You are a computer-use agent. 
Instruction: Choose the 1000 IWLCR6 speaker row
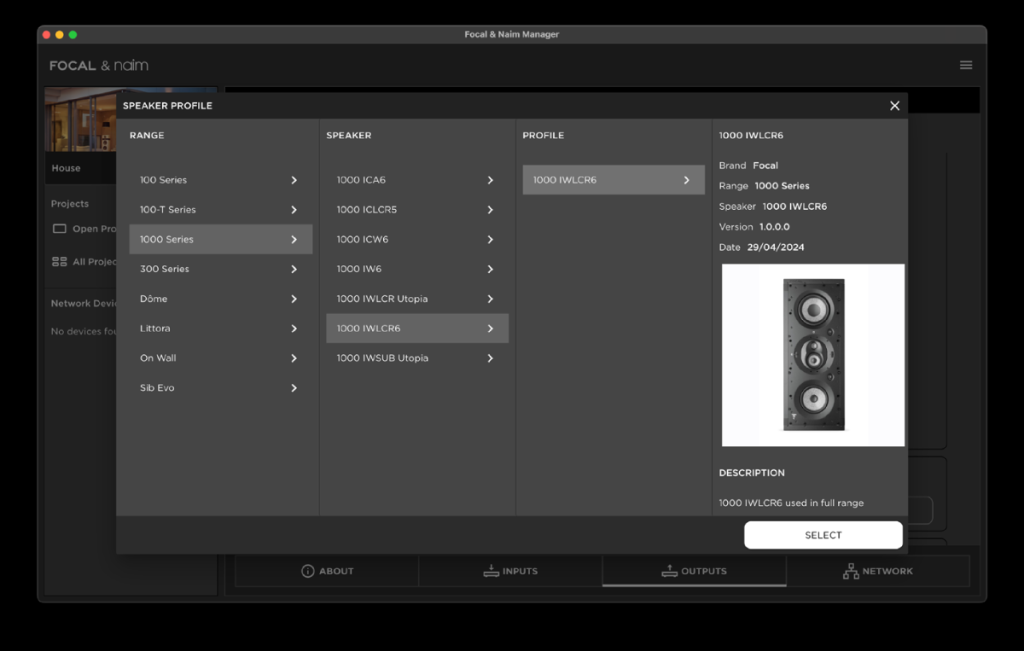(417, 328)
